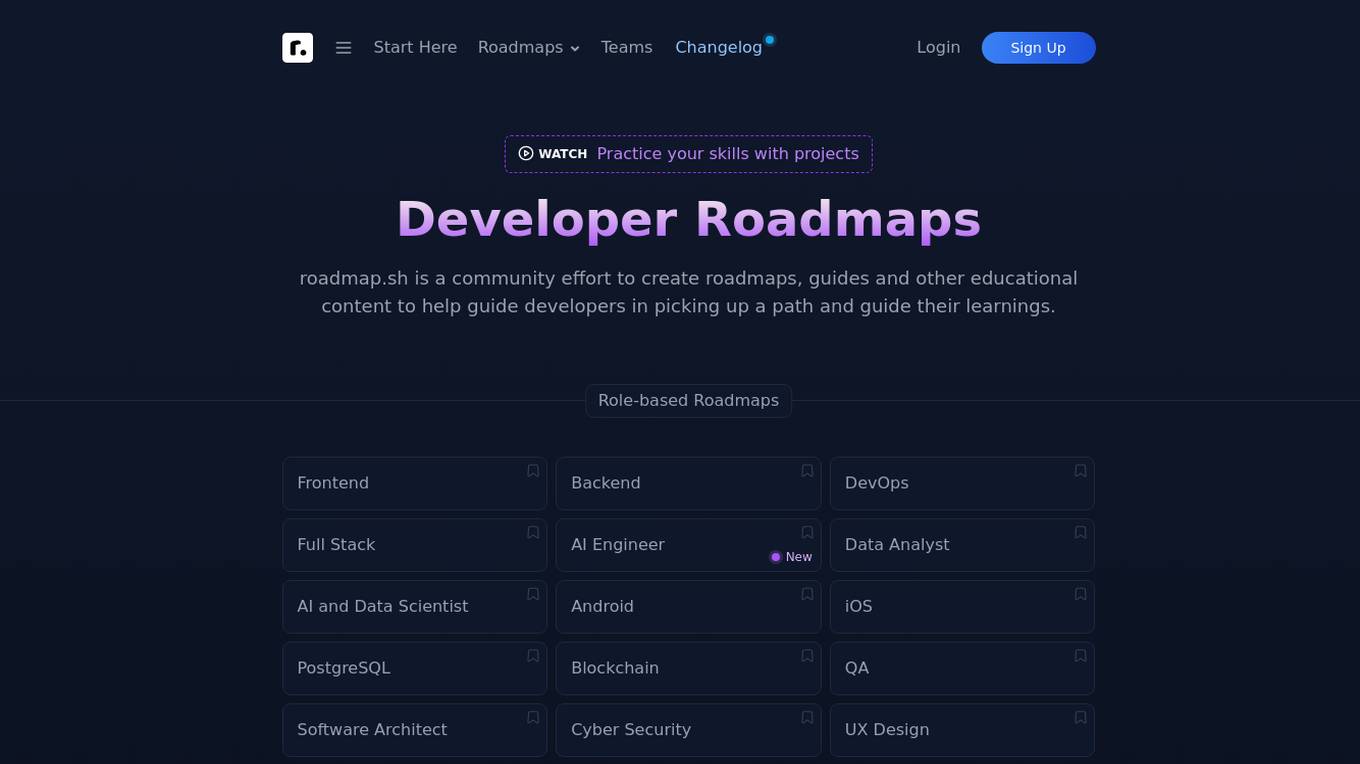Bookmark the Software Architect roadmap
Image resolution: width=1360 pixels, height=764 pixels.
point(533,718)
